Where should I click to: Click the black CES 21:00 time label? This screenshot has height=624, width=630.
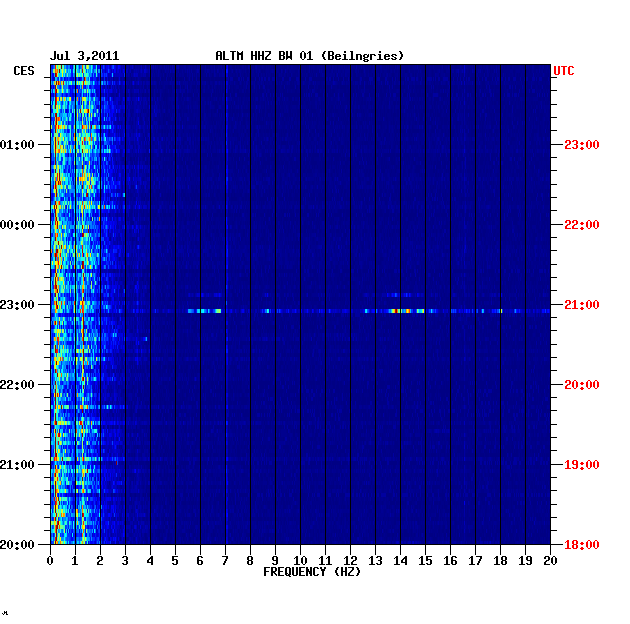(x=17, y=465)
